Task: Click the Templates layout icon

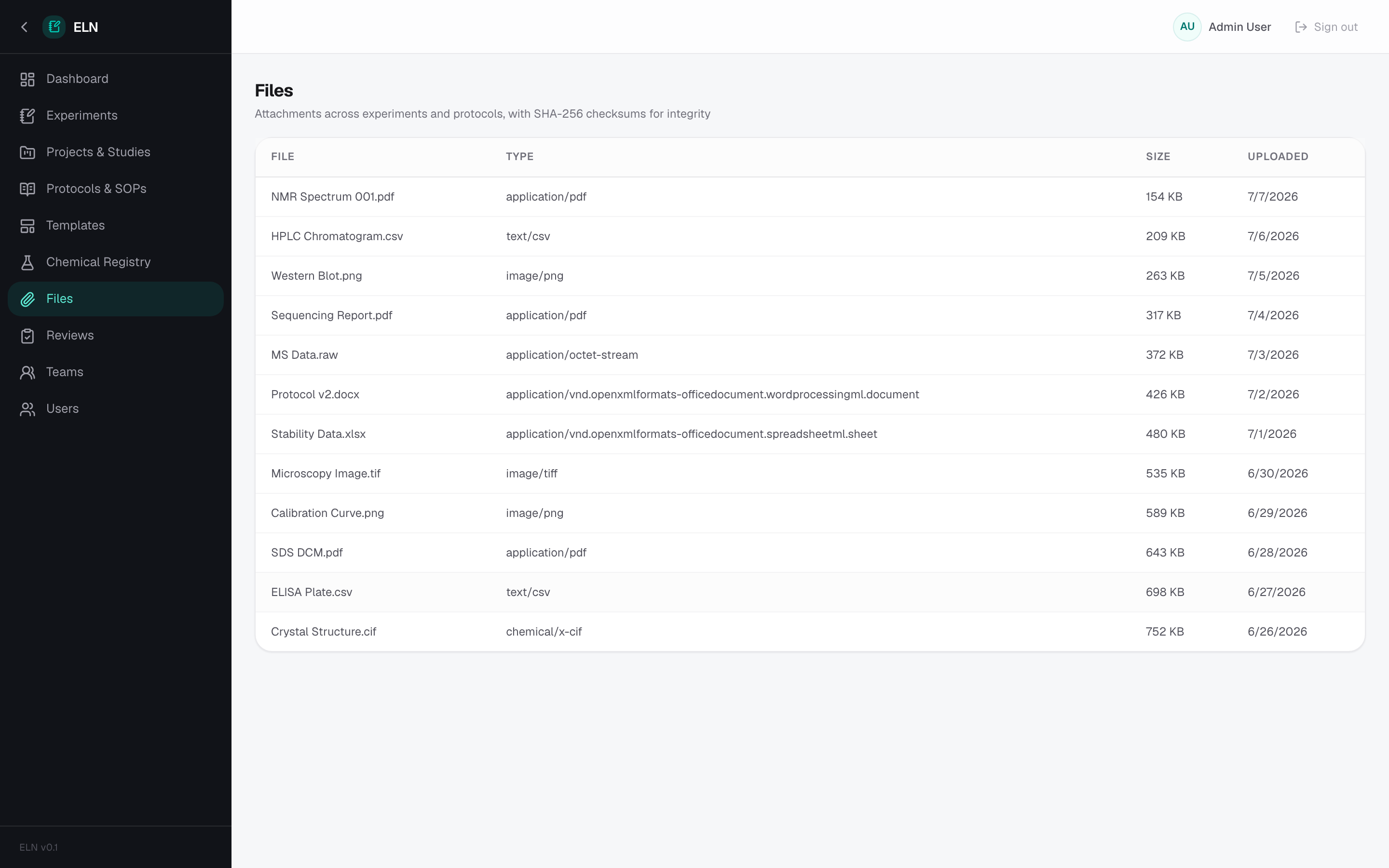Action: (27, 226)
